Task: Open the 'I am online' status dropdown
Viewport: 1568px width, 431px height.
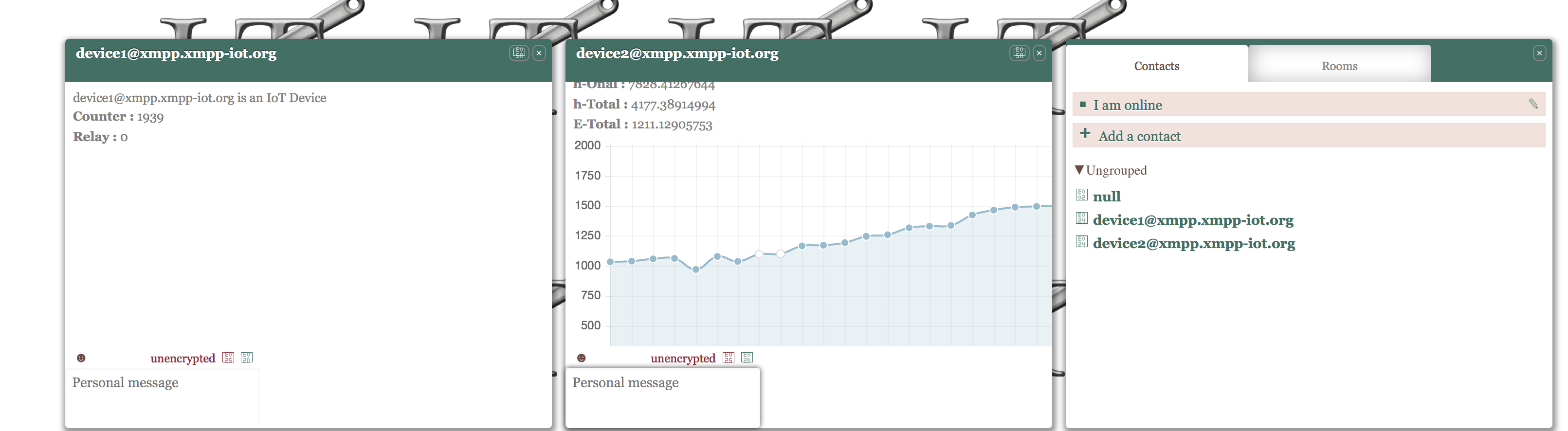Action: (1127, 105)
